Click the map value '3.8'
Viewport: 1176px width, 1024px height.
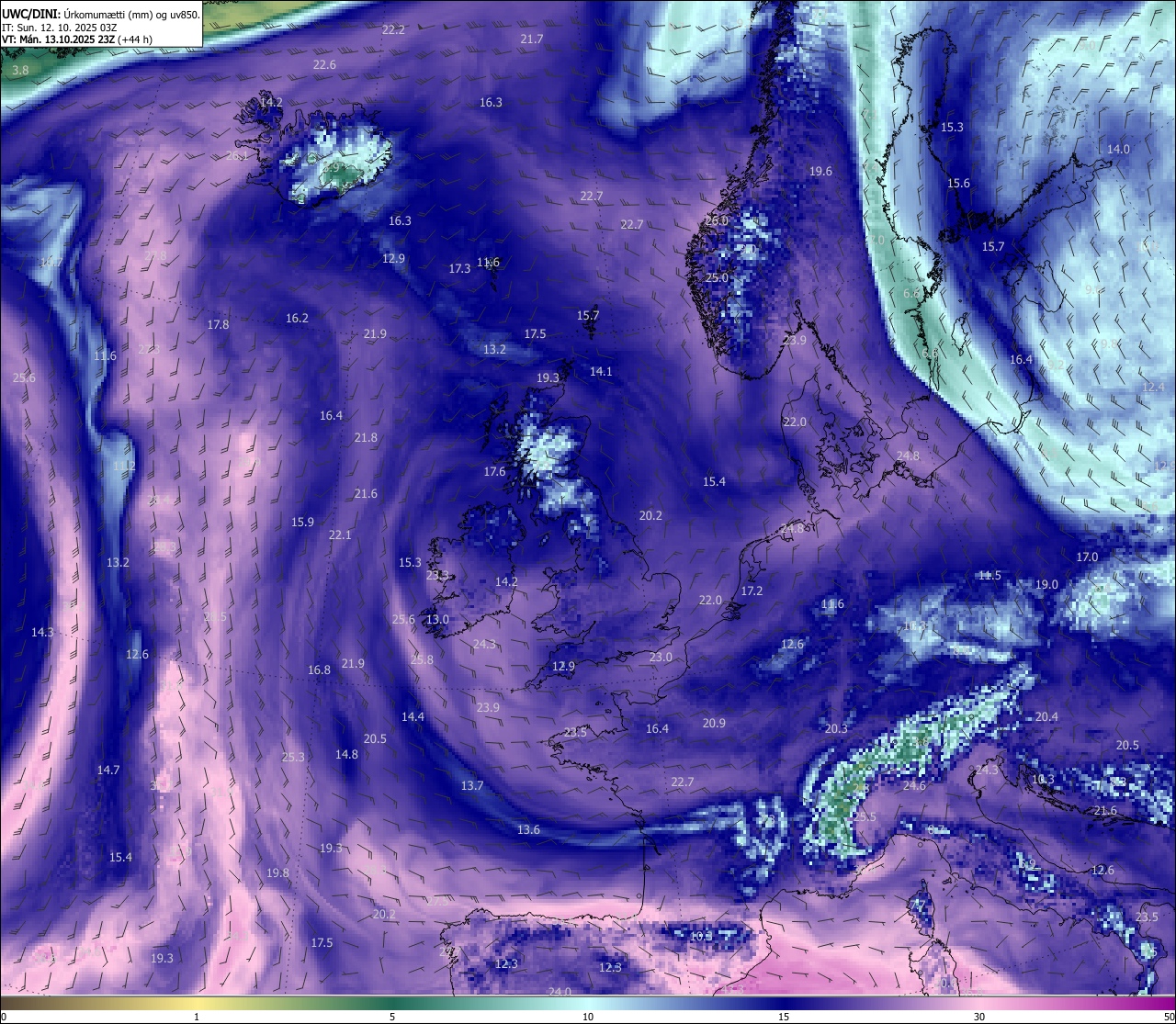pyautogui.click(x=20, y=70)
